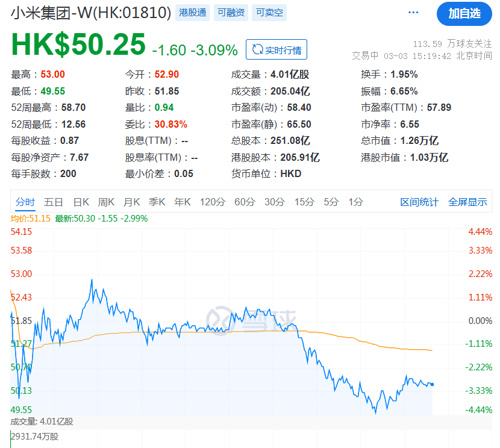This screenshot has width=500, height=448.
Task: Click the 最低 value 49.55
Action: pos(53,91)
